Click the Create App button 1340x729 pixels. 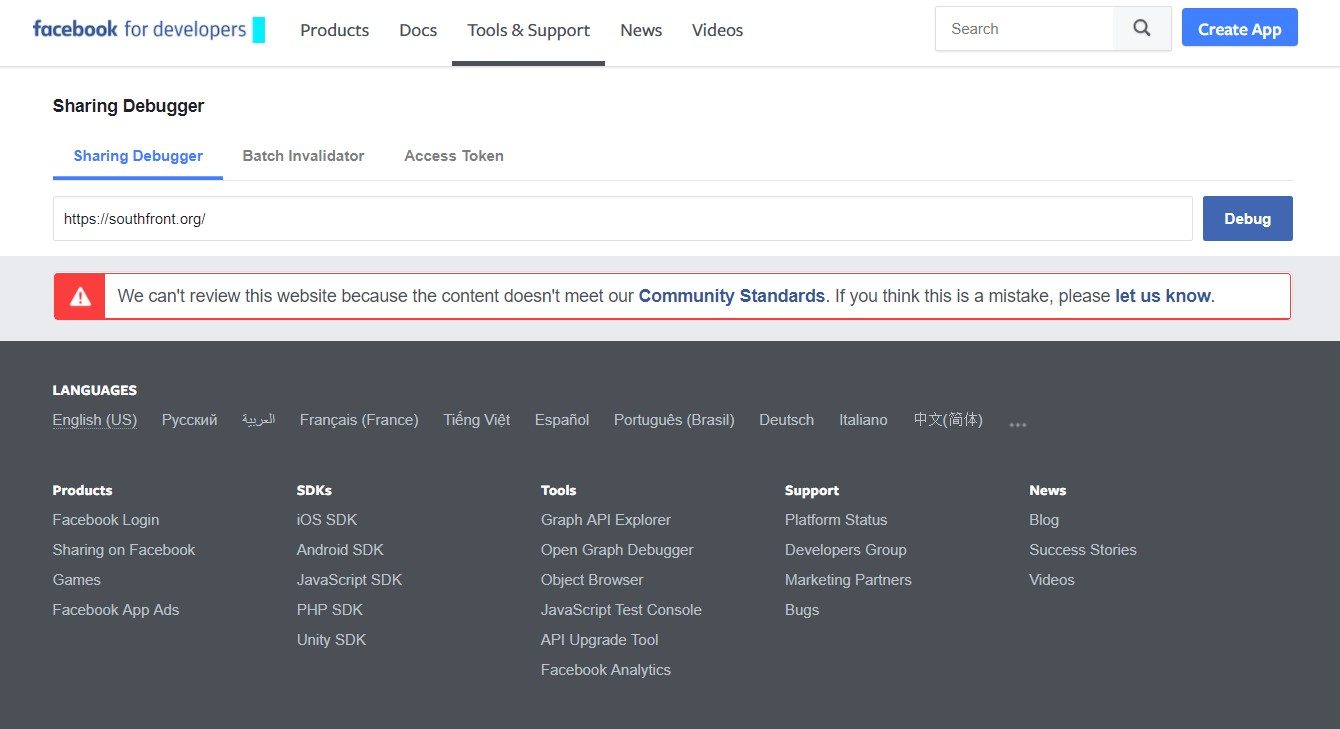(1239, 29)
